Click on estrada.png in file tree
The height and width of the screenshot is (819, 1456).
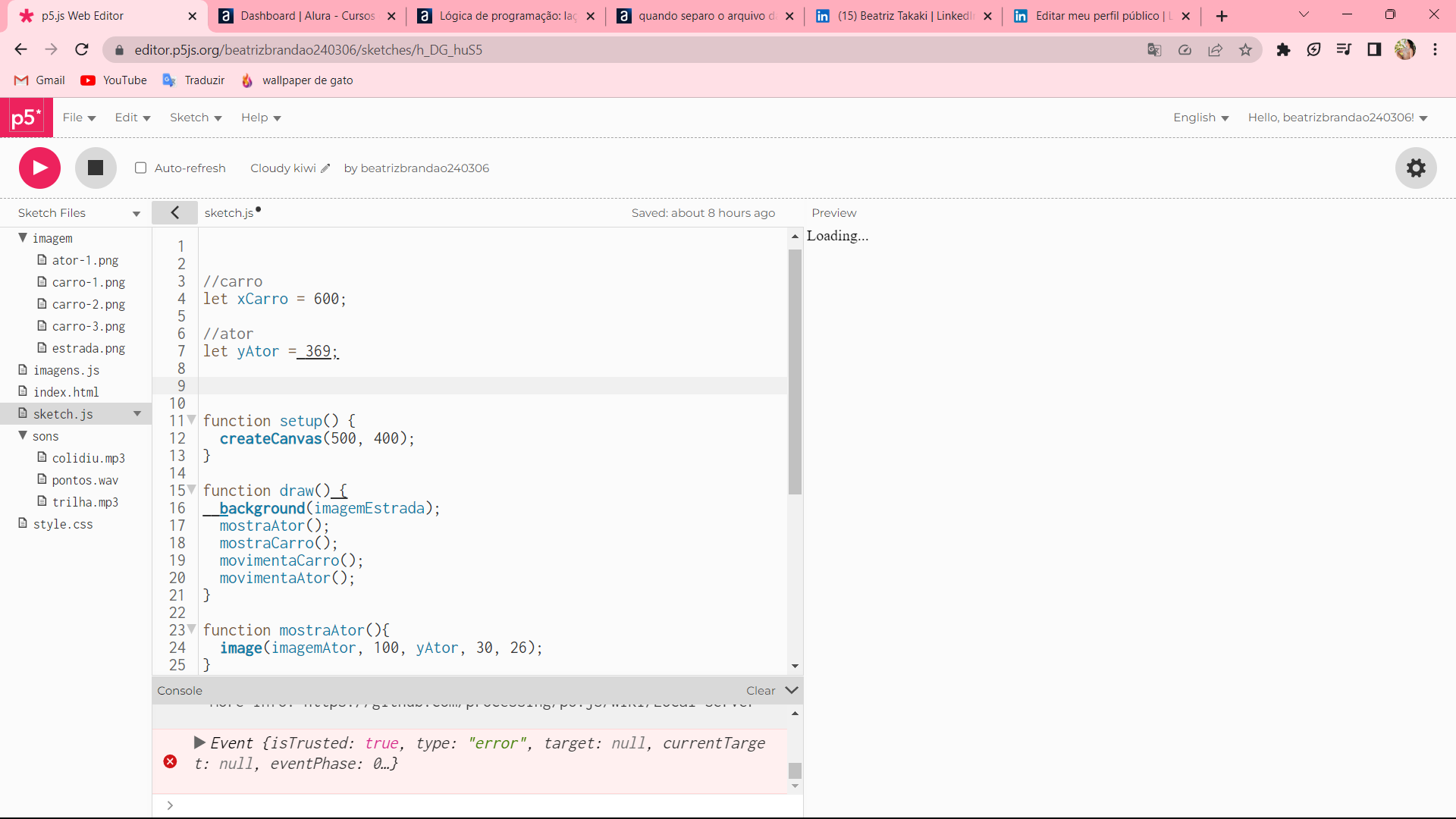pos(87,348)
